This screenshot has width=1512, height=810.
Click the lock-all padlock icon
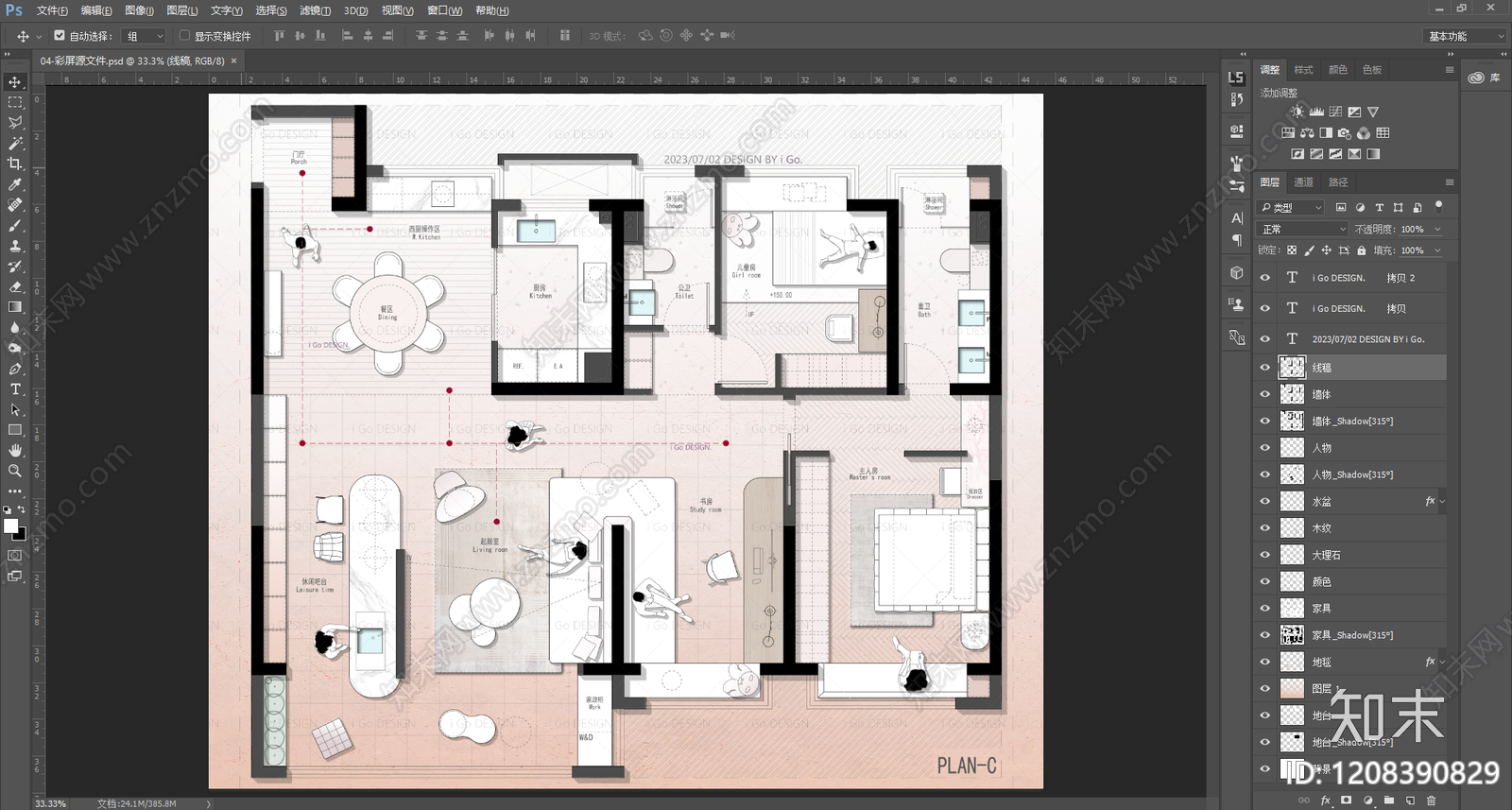click(1361, 250)
